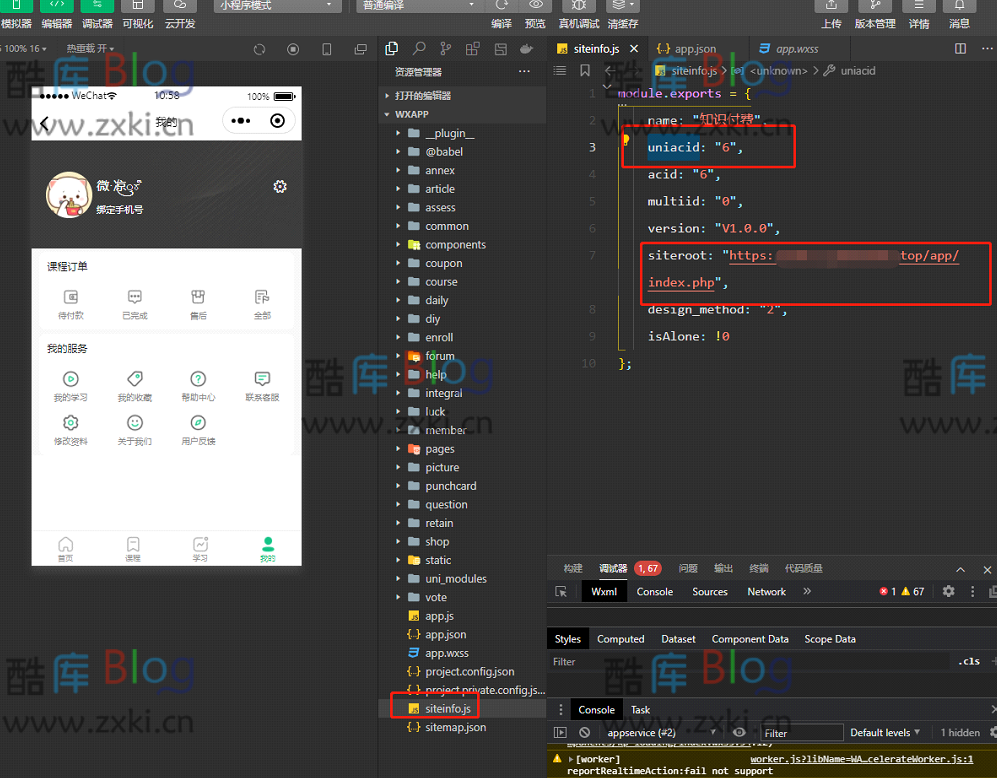Click the split editor icon
Screen dimensions: 997x778
(960, 48)
